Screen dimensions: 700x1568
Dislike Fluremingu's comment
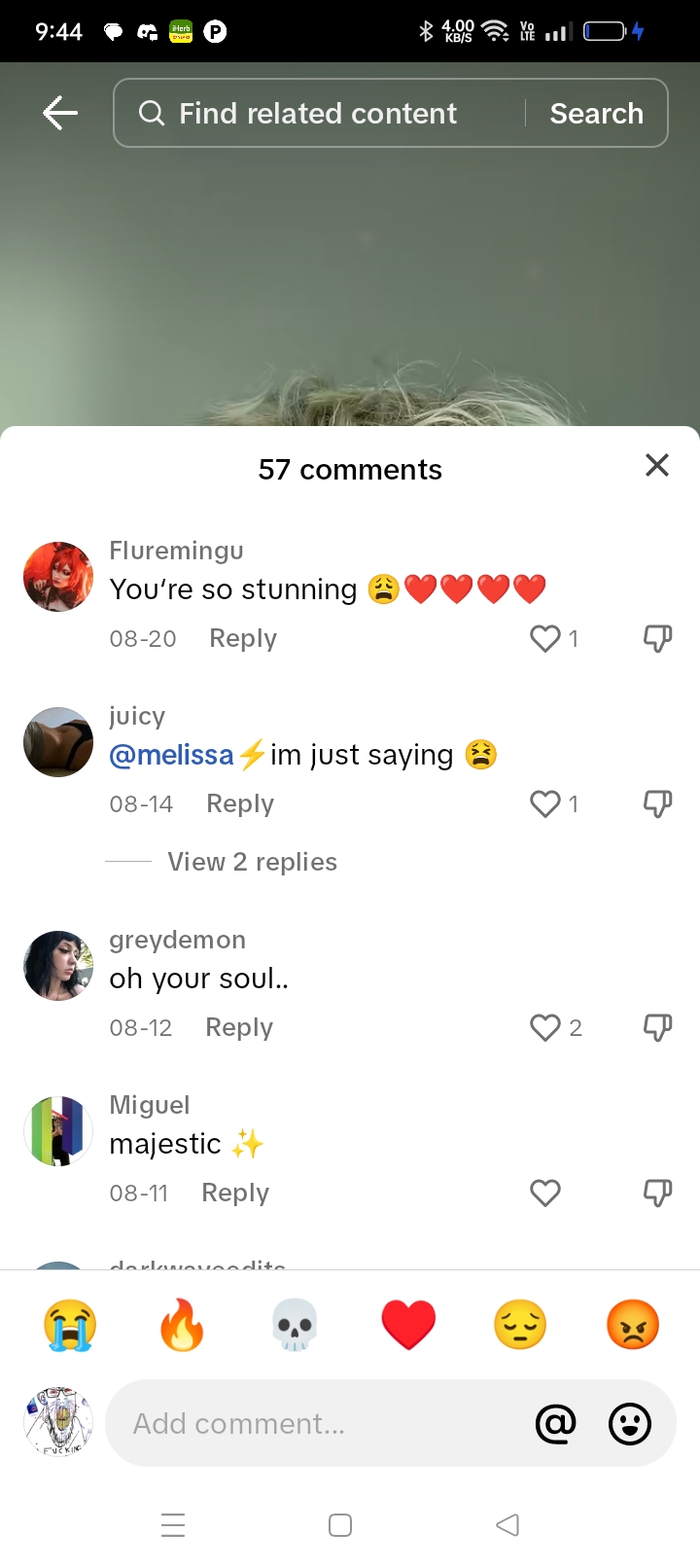658,639
